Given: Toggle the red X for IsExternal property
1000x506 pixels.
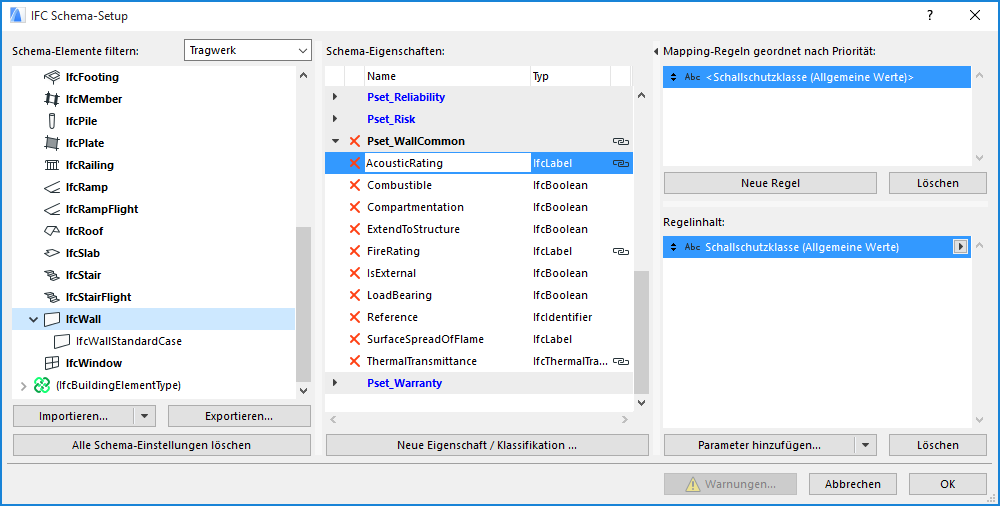Looking at the screenshot, I should (x=354, y=273).
